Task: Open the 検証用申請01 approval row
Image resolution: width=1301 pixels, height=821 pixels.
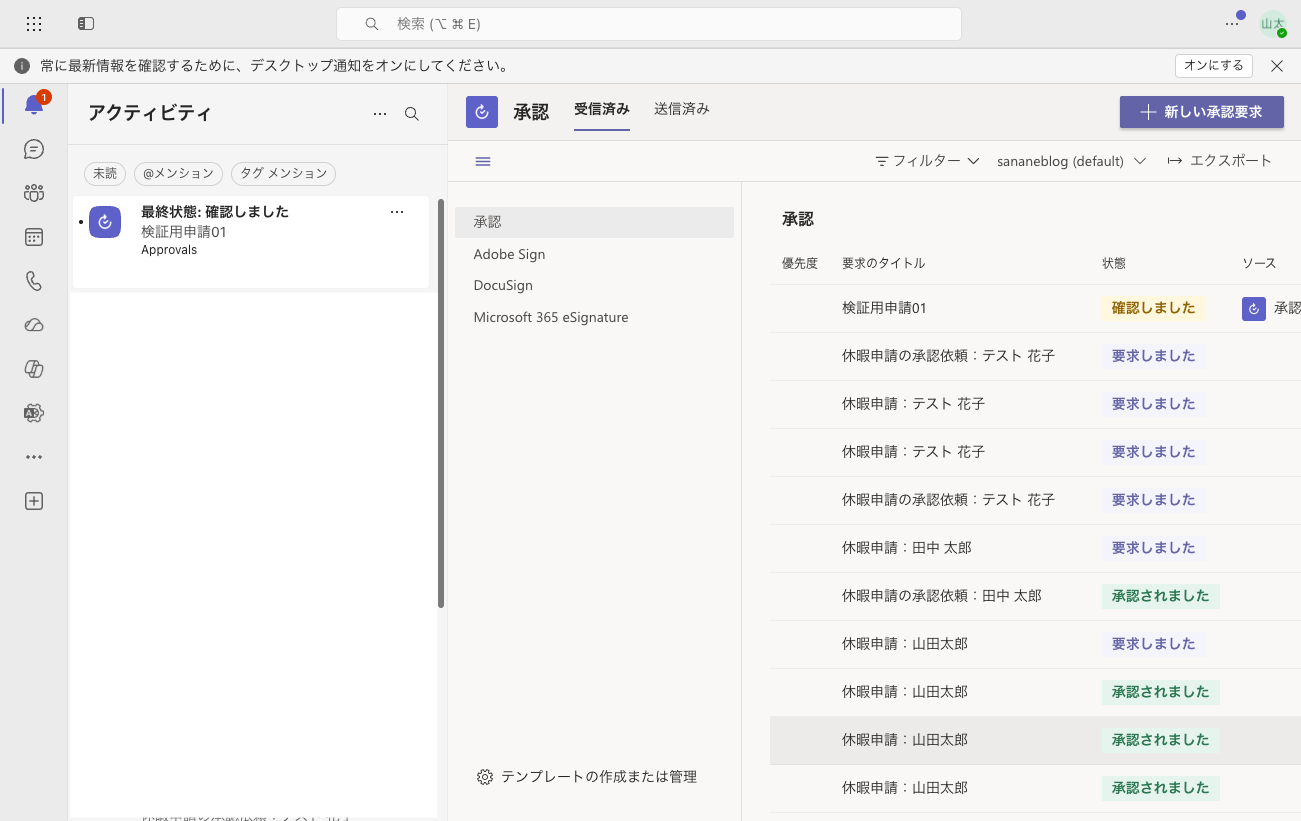Action: pos(1035,309)
